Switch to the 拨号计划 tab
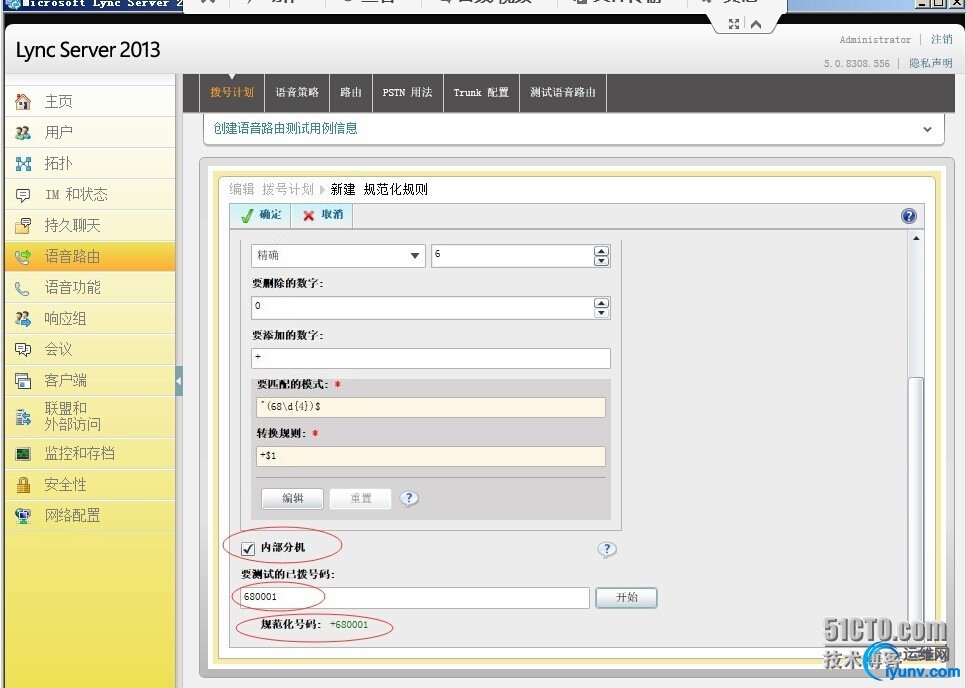 (232, 92)
